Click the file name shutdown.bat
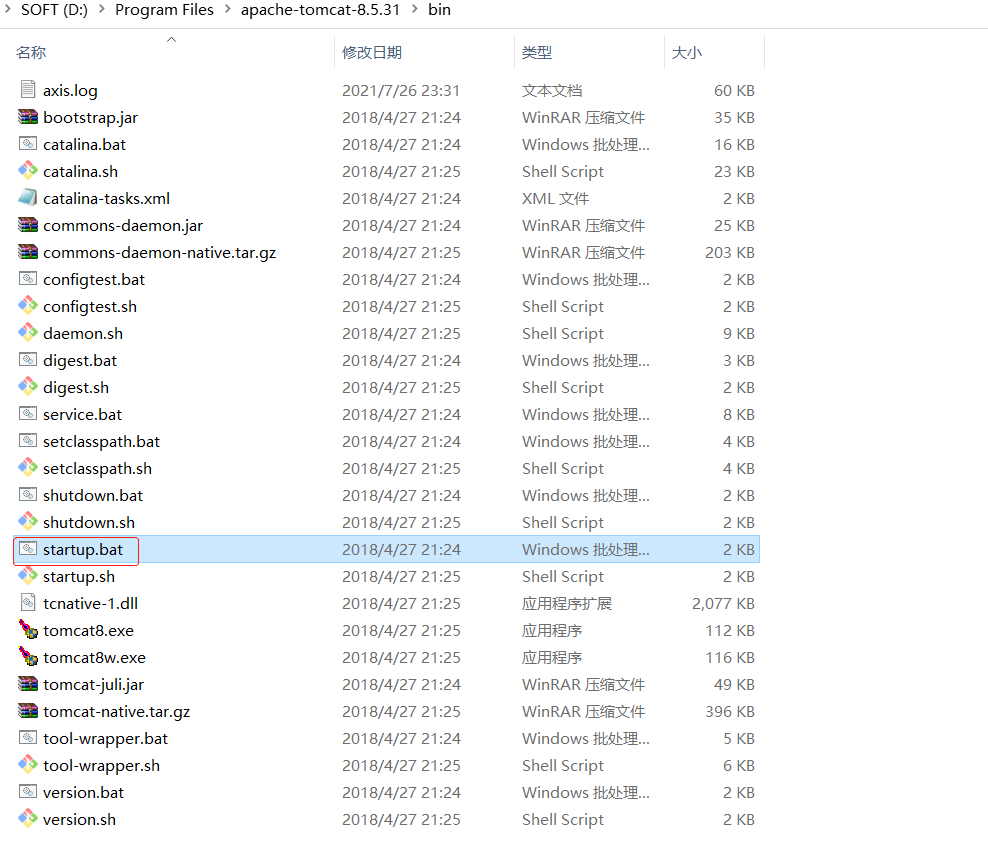 click(93, 495)
